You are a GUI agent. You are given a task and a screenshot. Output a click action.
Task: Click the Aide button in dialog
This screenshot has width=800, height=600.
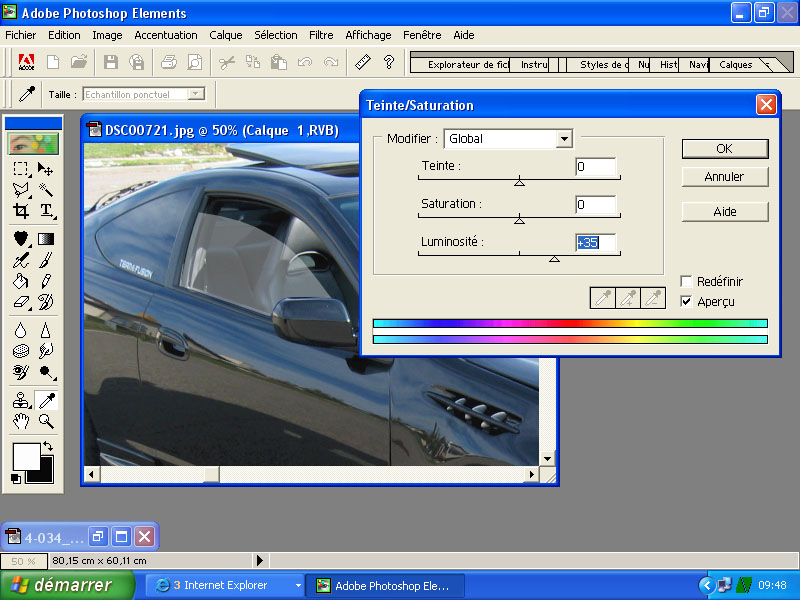tap(724, 211)
